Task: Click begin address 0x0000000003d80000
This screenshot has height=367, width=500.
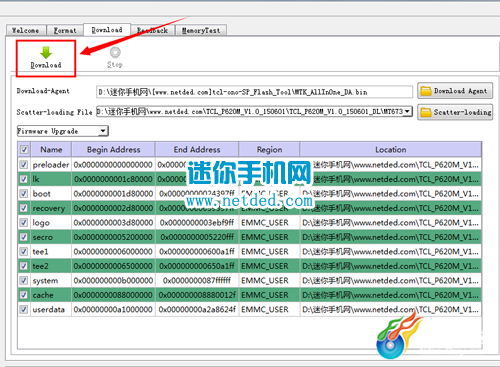Action: [x=113, y=223]
